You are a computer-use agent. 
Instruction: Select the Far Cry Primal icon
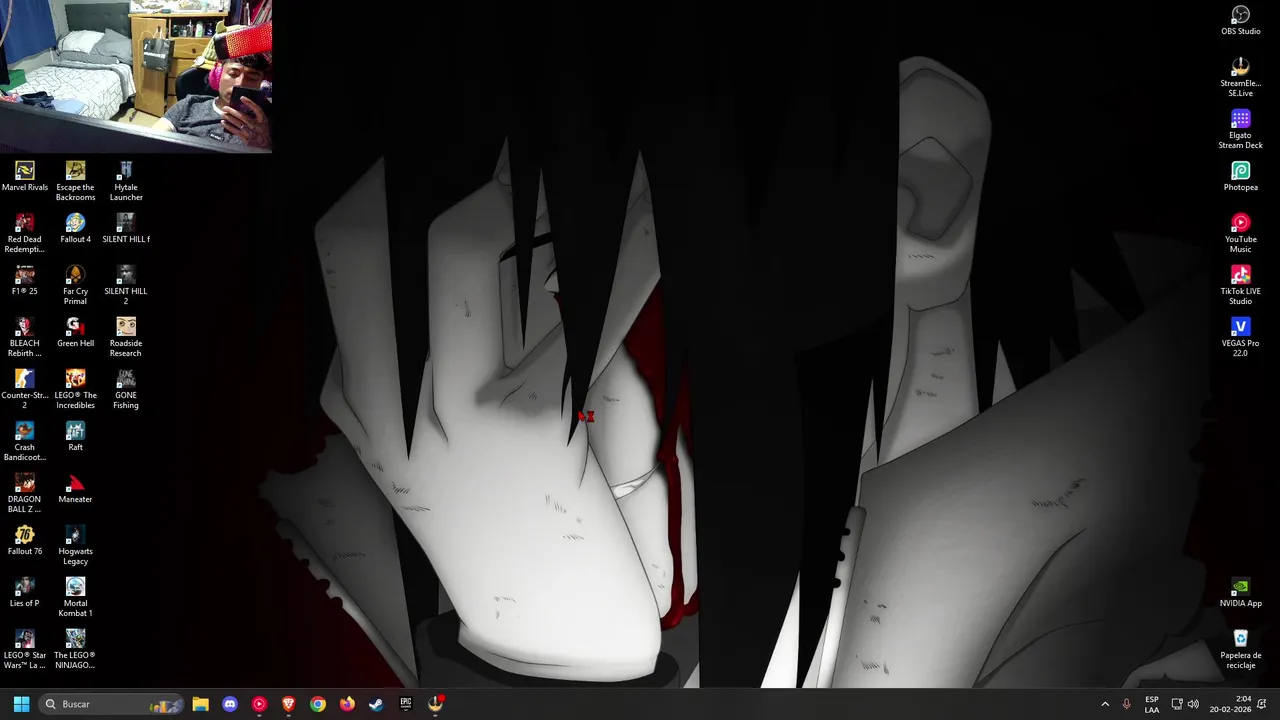coord(75,286)
